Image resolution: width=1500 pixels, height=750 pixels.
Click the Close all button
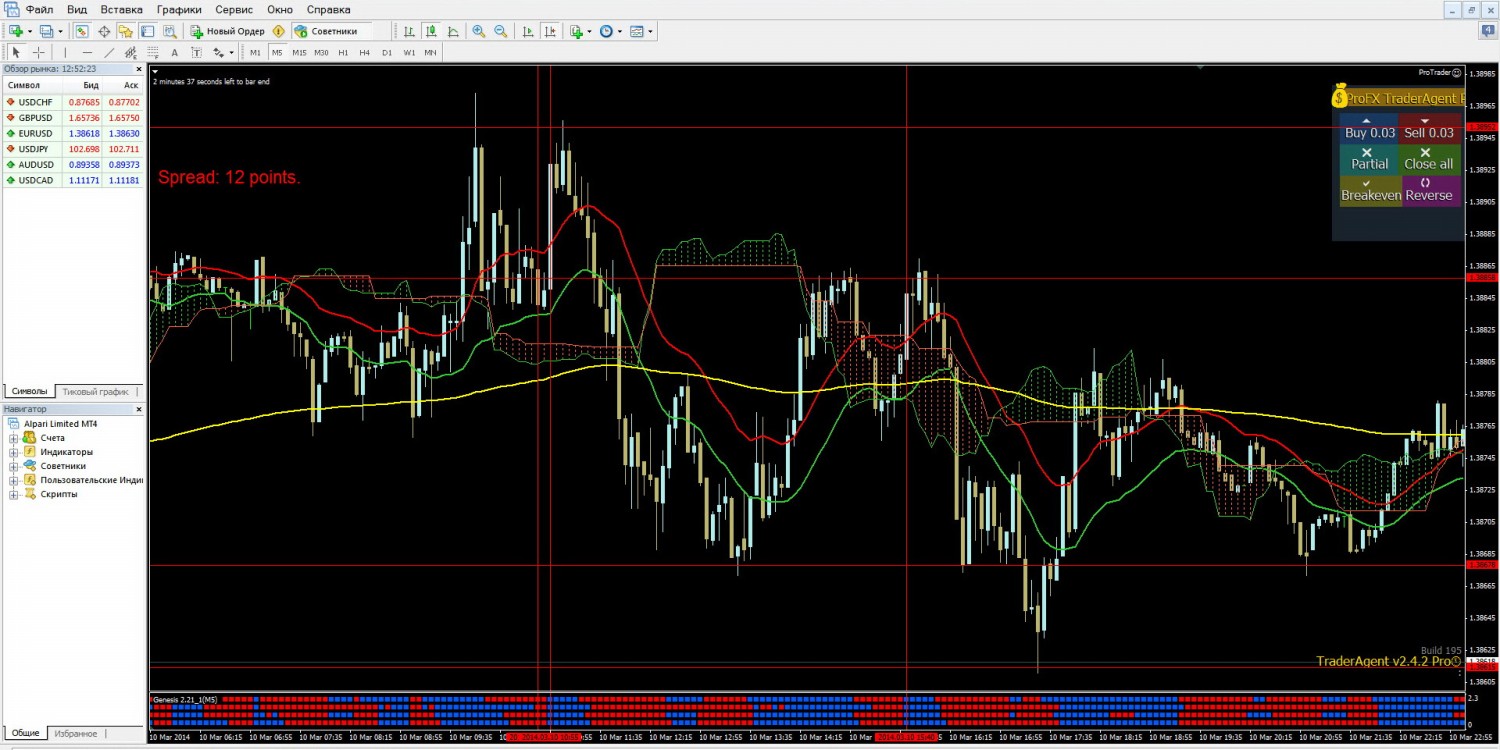pos(1429,160)
